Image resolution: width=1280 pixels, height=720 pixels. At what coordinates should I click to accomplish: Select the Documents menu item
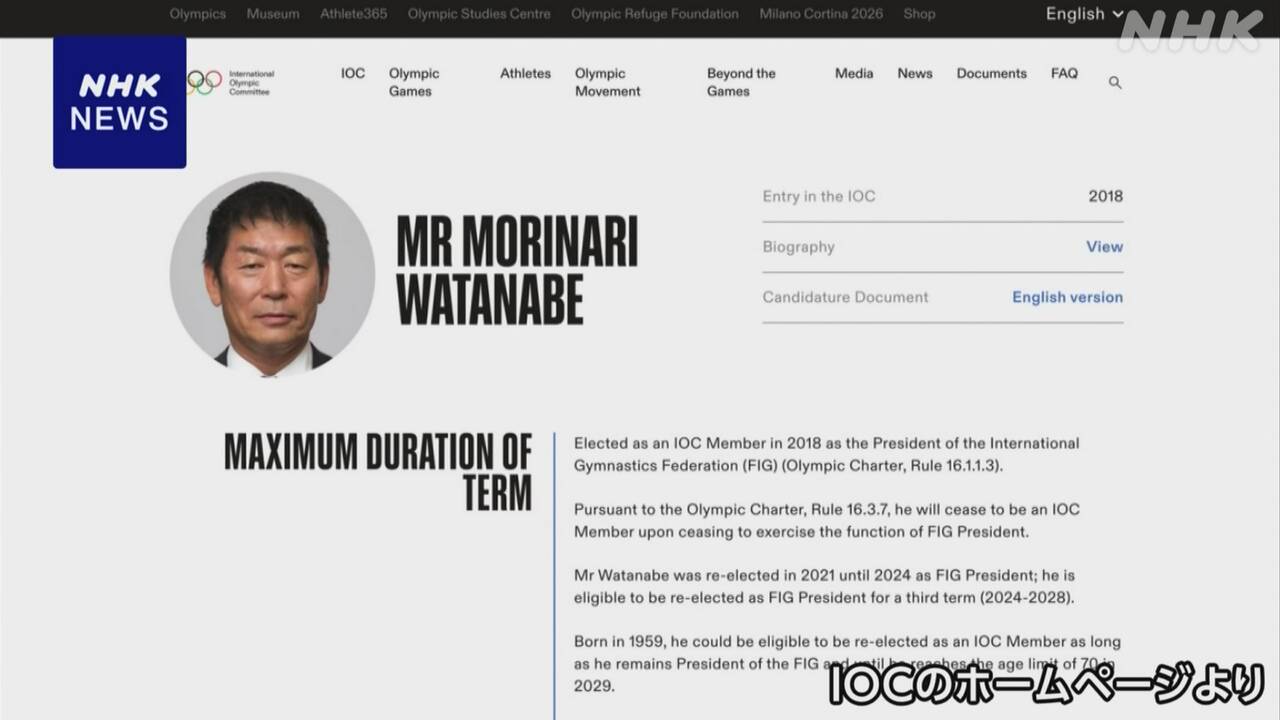tap(992, 73)
